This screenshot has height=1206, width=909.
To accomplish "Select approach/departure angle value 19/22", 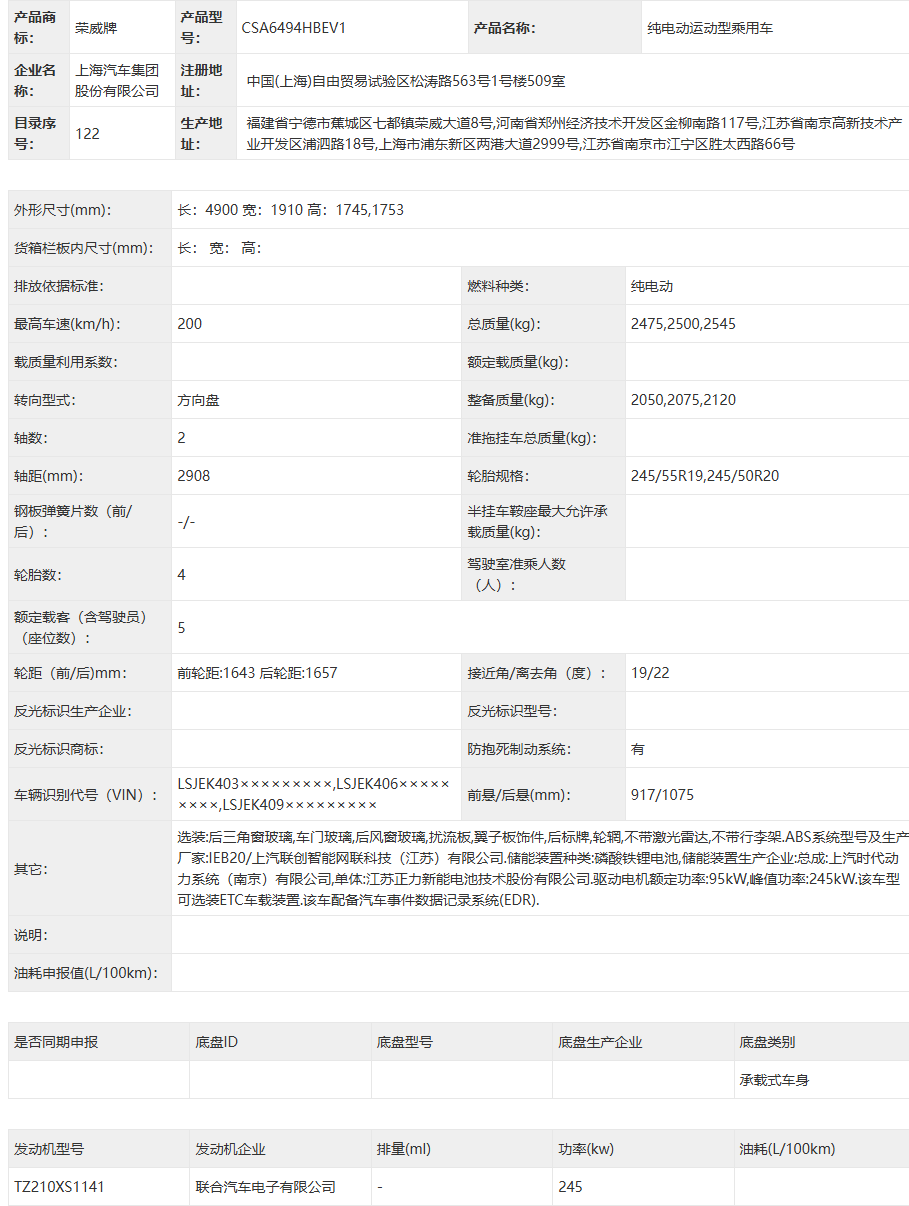I will tap(651, 673).
